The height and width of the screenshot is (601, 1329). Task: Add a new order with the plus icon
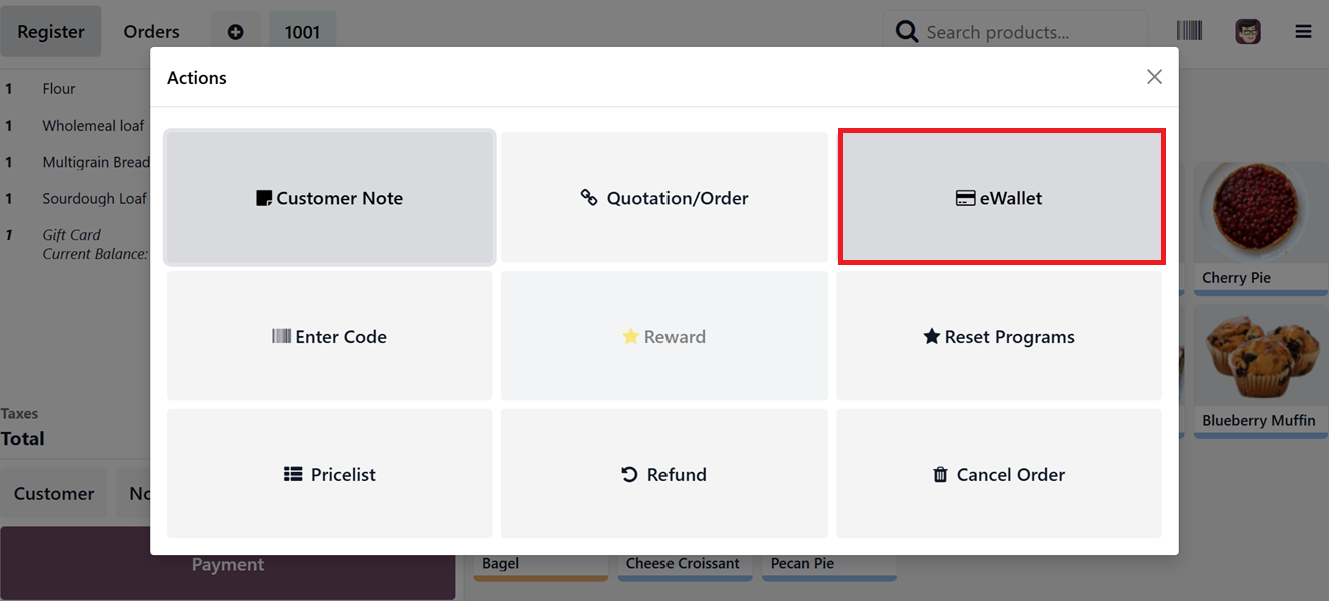(x=235, y=31)
